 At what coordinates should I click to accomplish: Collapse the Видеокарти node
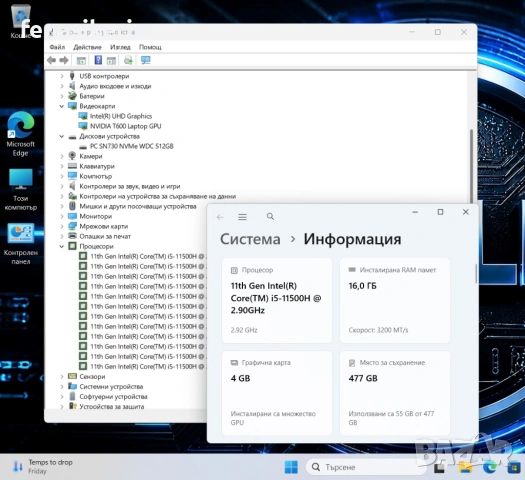[x=62, y=106]
